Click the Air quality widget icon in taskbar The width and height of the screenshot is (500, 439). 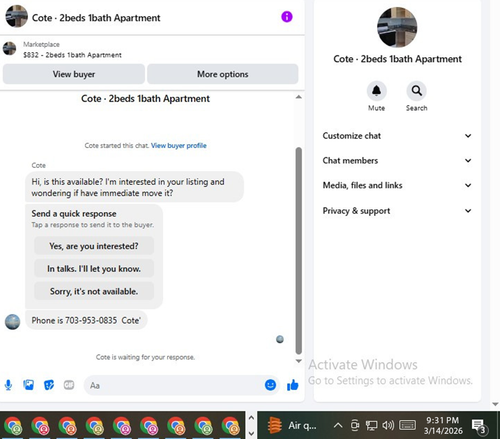[x=275, y=425]
